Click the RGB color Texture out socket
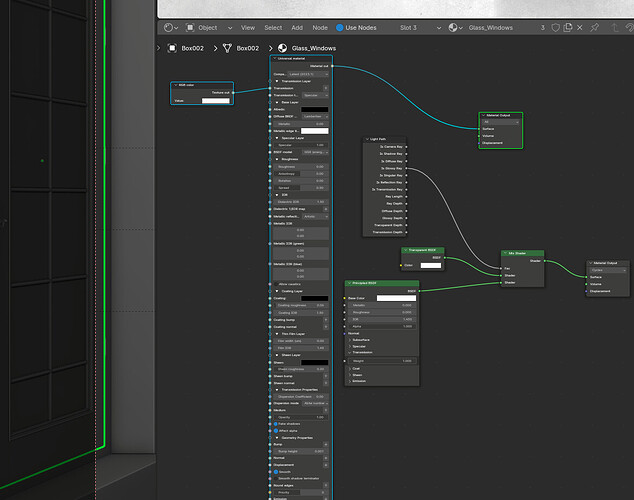Viewport: 634px width, 500px height. (x=233, y=93)
